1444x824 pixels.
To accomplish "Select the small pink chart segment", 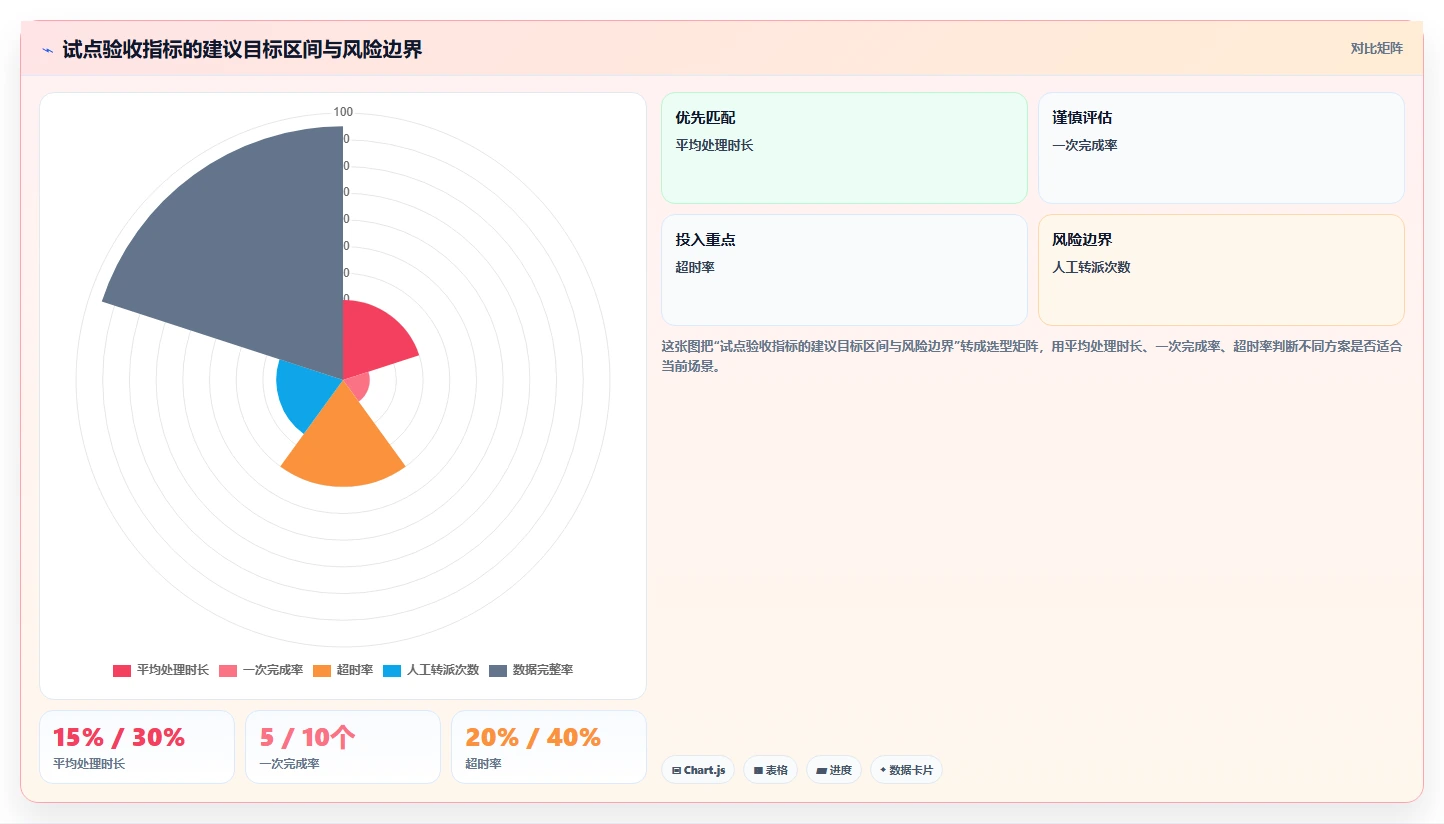I will pyautogui.click(x=358, y=386).
